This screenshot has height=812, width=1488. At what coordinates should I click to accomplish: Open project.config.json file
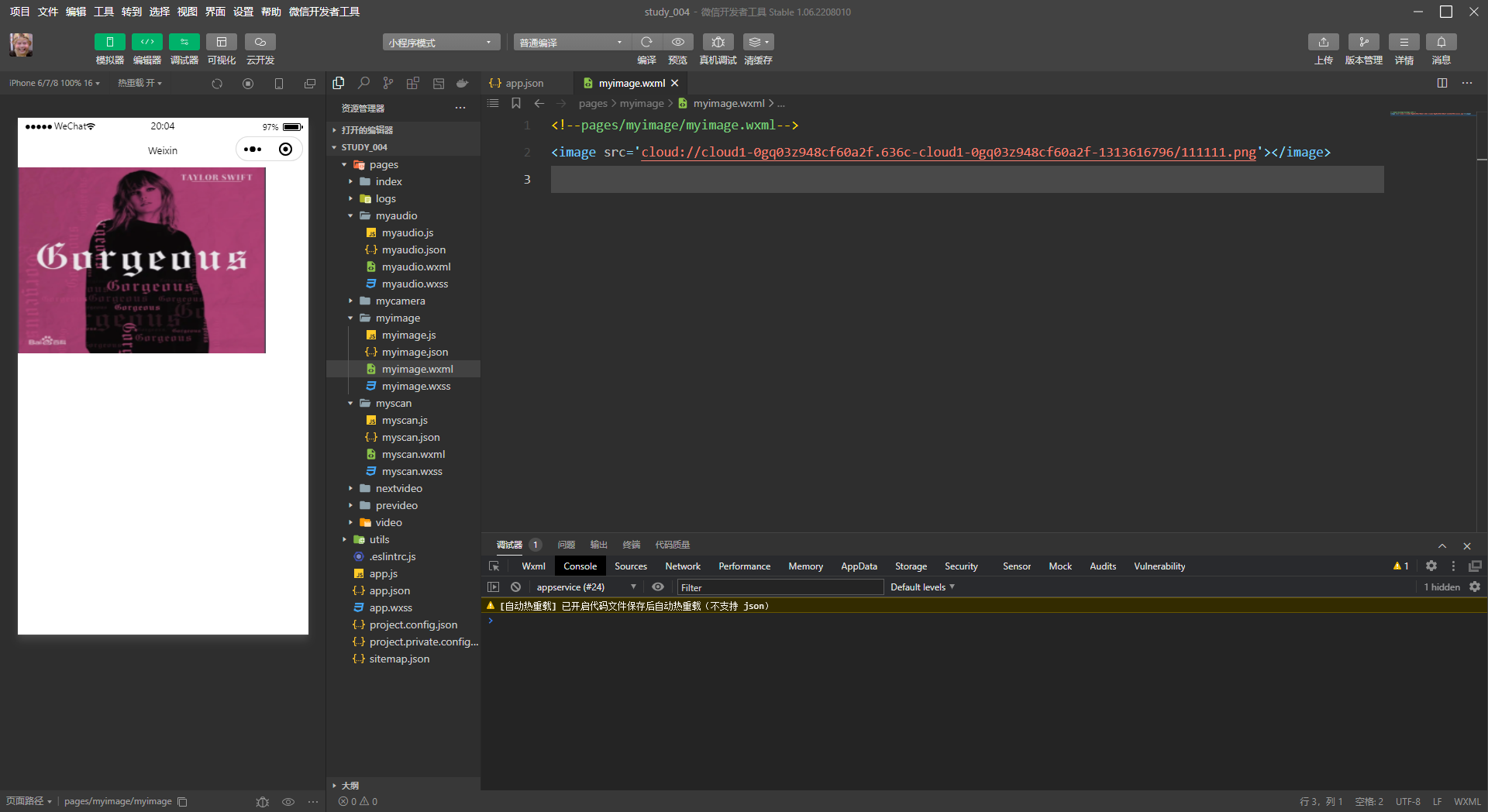(x=413, y=624)
